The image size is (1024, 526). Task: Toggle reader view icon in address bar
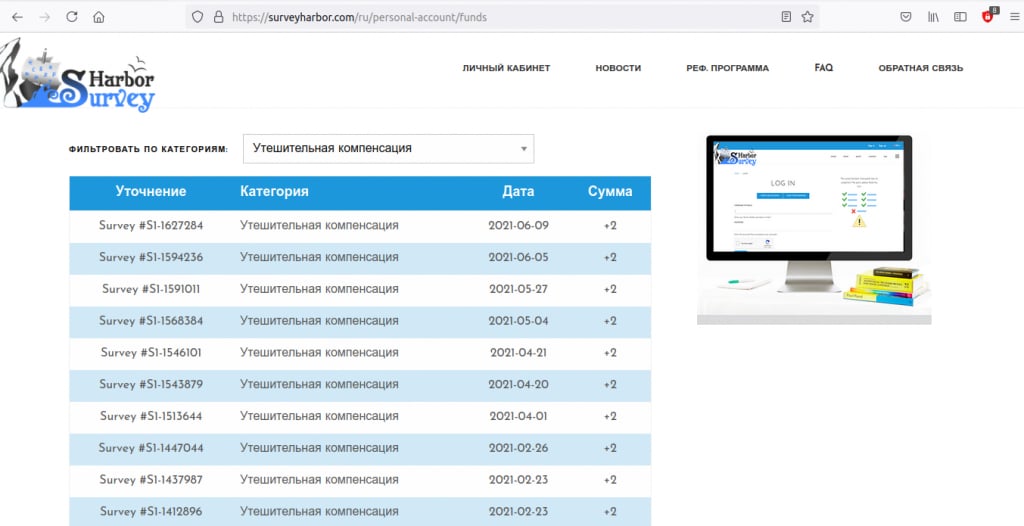click(786, 17)
